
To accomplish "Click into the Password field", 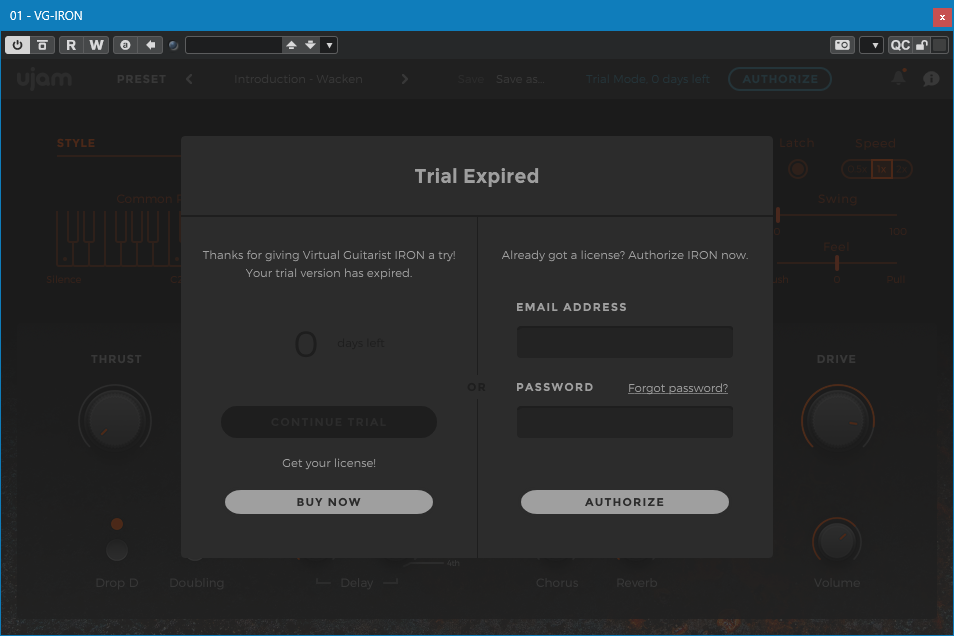I will (624, 422).
